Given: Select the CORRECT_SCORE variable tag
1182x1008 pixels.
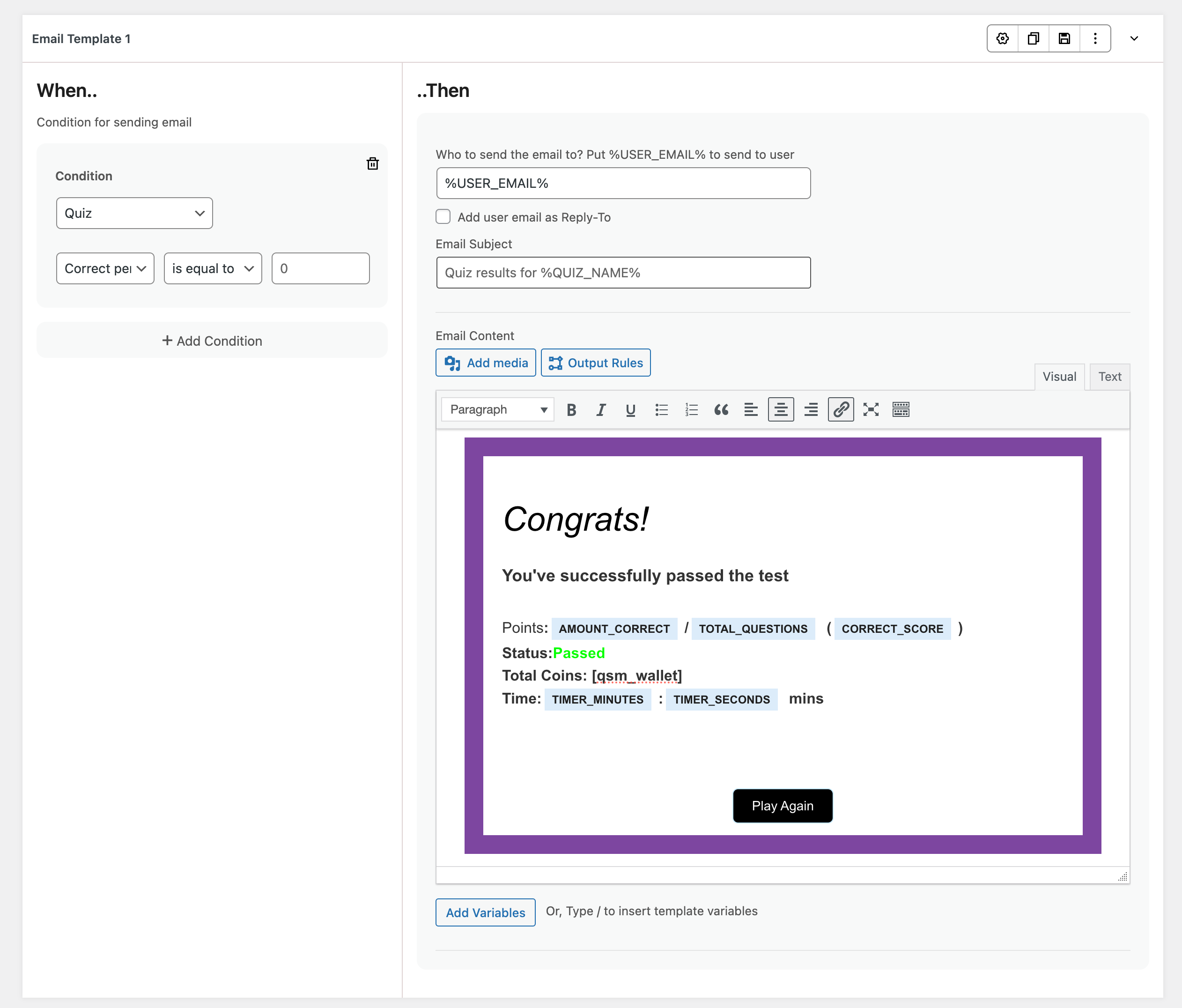Looking at the screenshot, I should coord(892,629).
